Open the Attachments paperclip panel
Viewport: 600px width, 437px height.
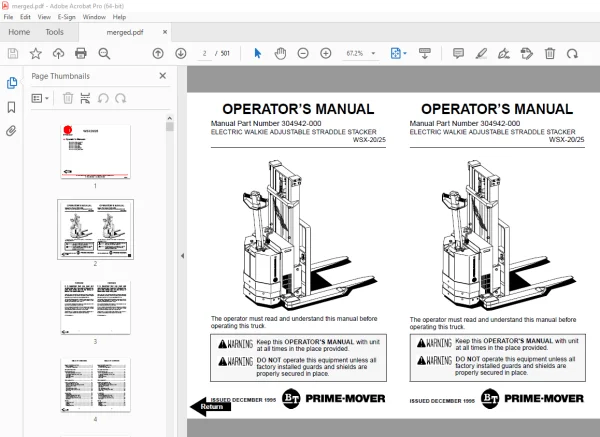pos(11,131)
